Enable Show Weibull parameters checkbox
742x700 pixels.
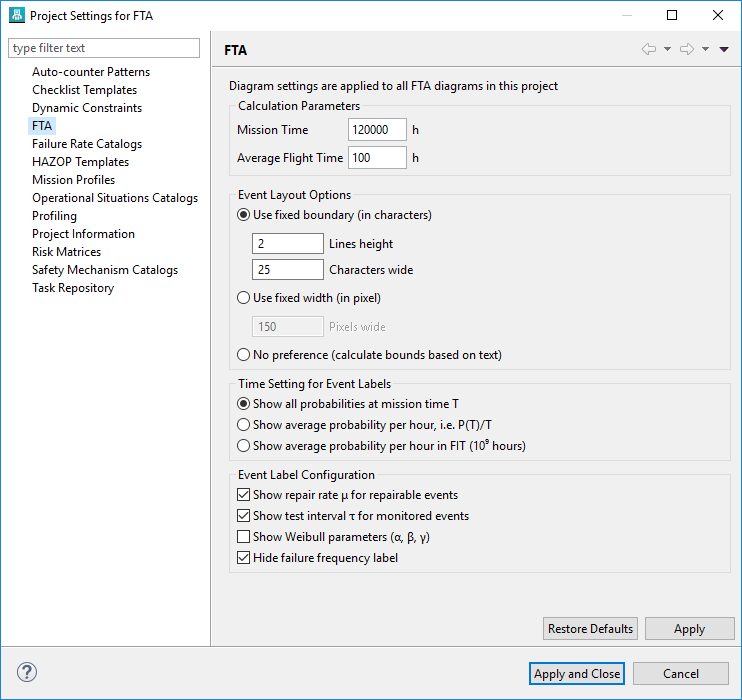pyautogui.click(x=243, y=538)
